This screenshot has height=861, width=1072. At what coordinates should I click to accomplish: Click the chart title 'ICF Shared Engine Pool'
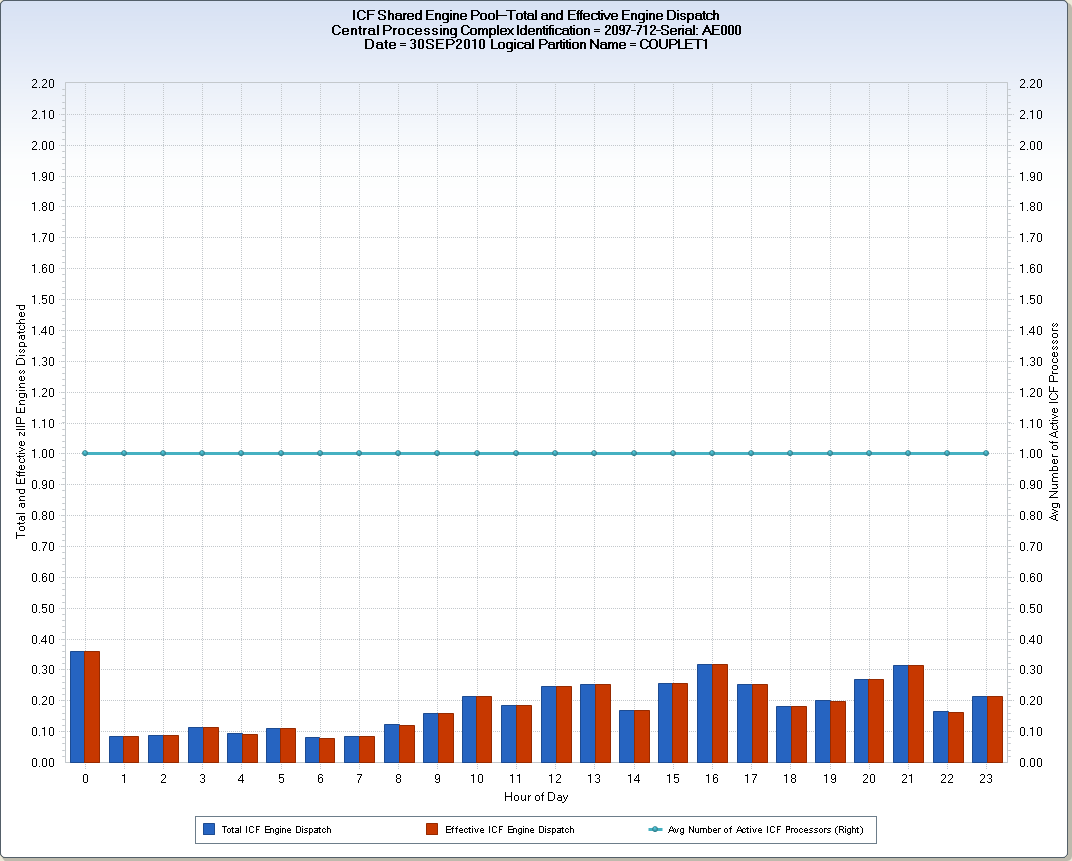point(536,16)
